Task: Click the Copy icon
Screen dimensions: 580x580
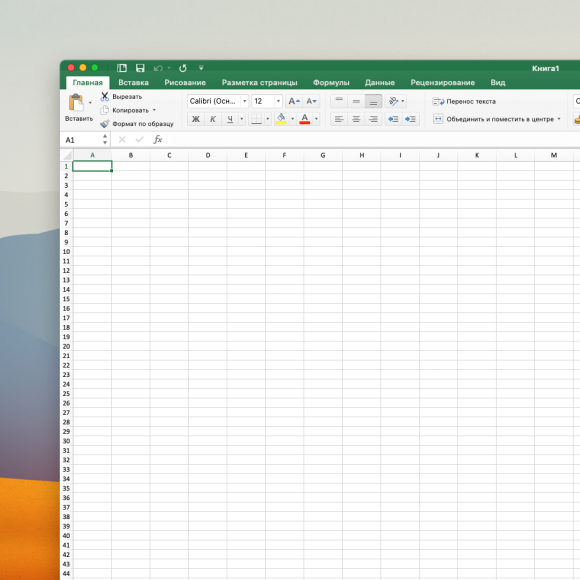Action: [x=105, y=110]
